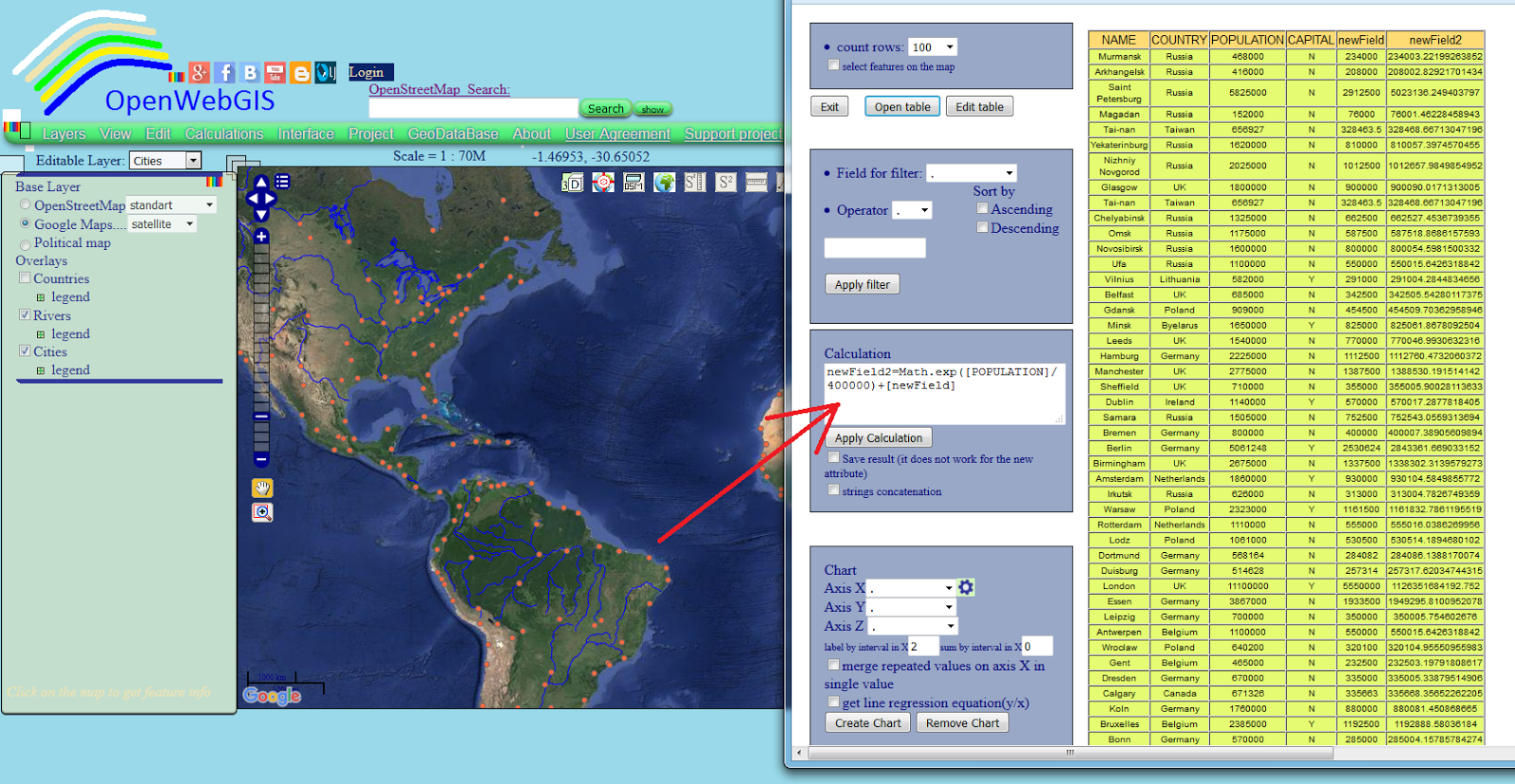Screen dimensions: 1515x784
Task: Open the OpenStreetMap style dropdown
Action: coord(171,205)
